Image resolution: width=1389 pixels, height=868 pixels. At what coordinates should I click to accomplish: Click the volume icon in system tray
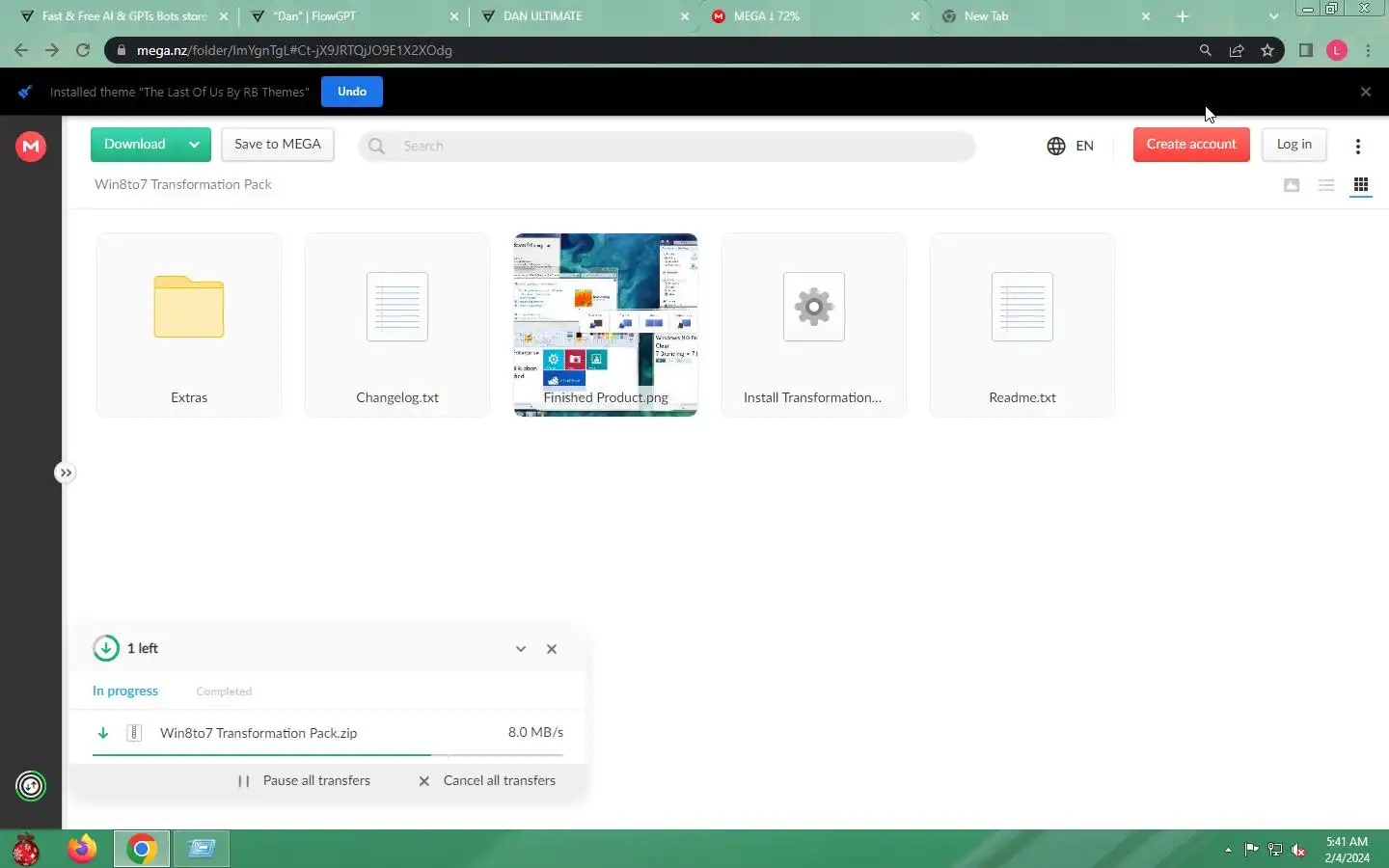point(1298,850)
